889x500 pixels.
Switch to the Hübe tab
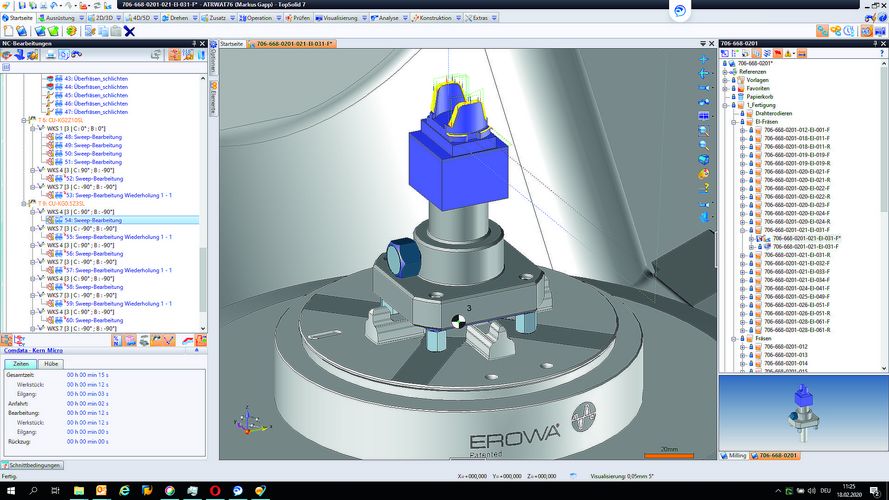click(51, 364)
